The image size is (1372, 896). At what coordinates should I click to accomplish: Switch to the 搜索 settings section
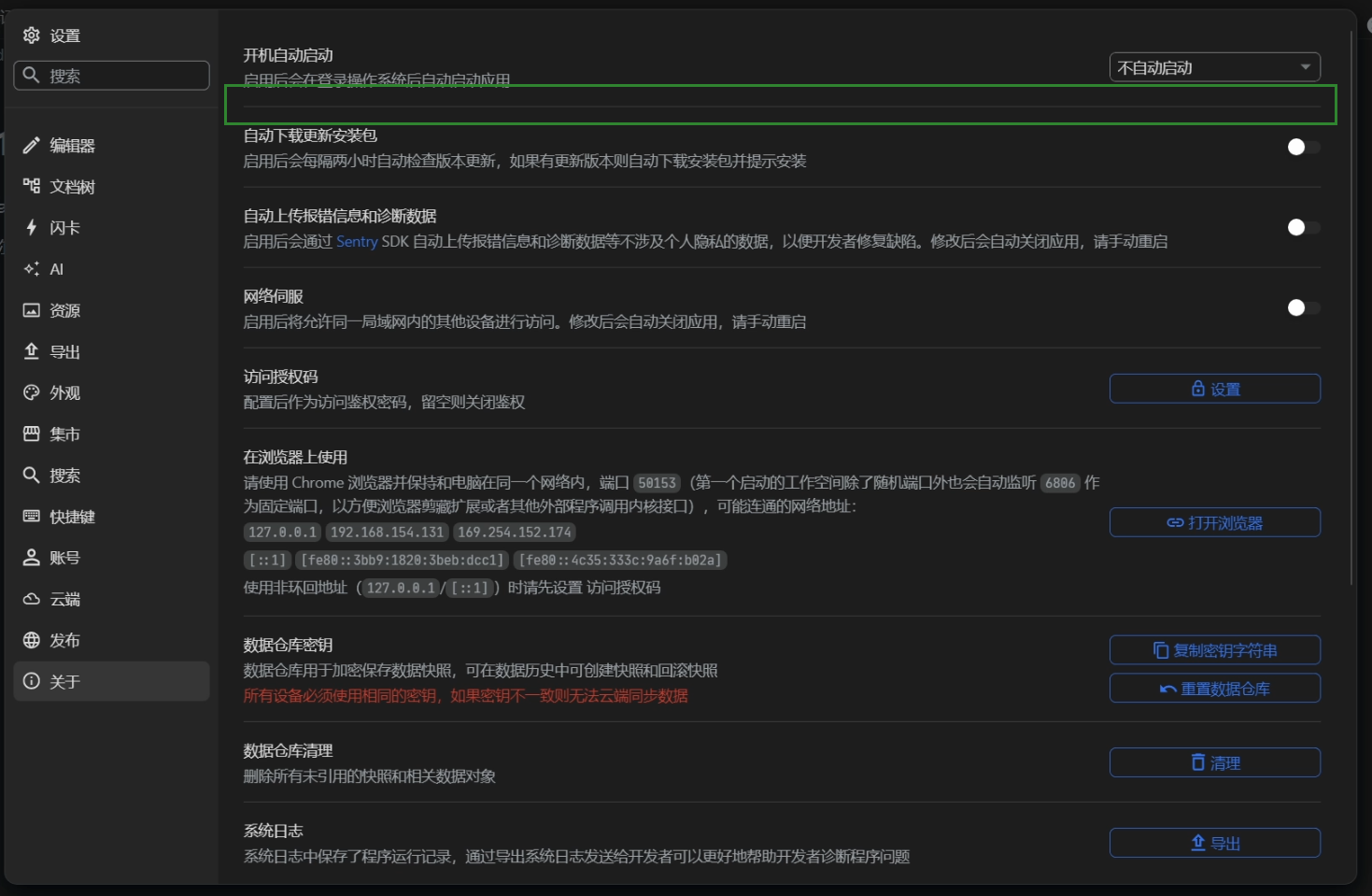pos(112,475)
